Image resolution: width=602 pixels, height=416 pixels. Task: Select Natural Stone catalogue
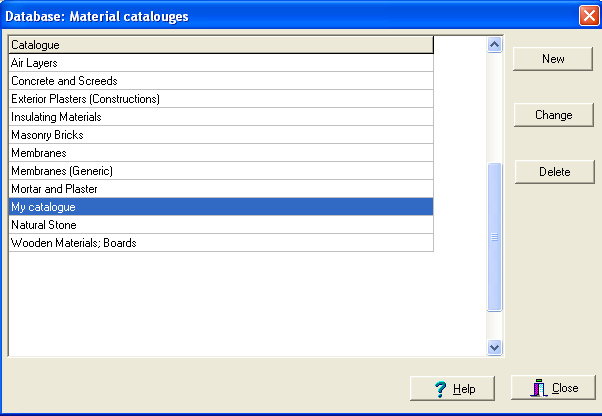(221, 225)
